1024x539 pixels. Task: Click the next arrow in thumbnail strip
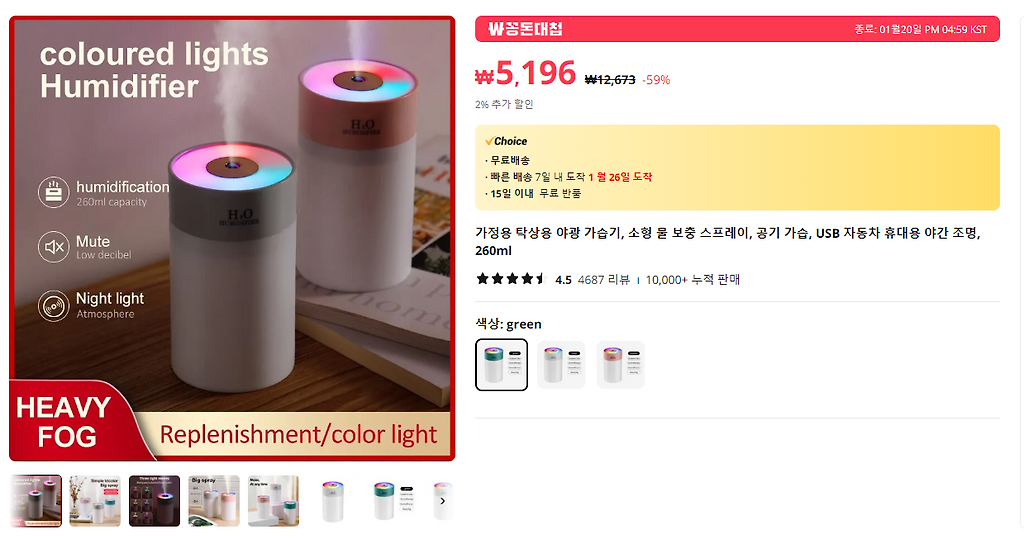[443, 501]
